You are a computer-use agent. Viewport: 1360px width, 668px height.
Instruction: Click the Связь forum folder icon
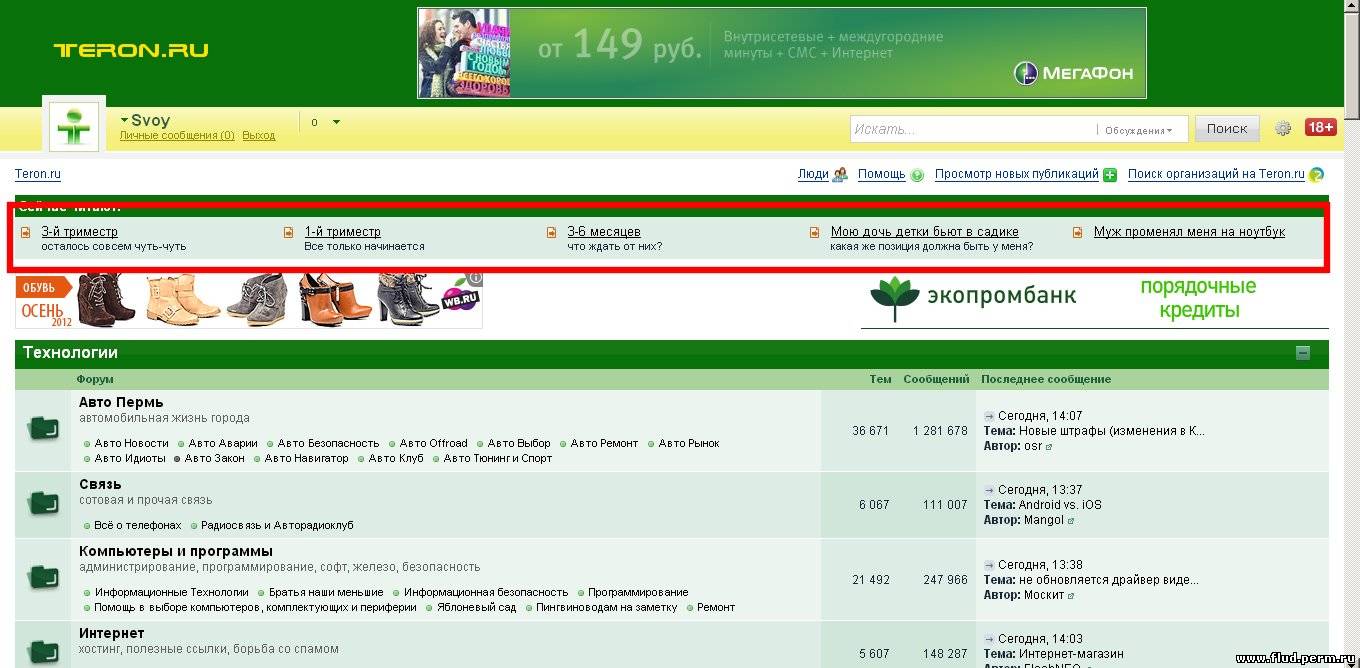[43, 504]
